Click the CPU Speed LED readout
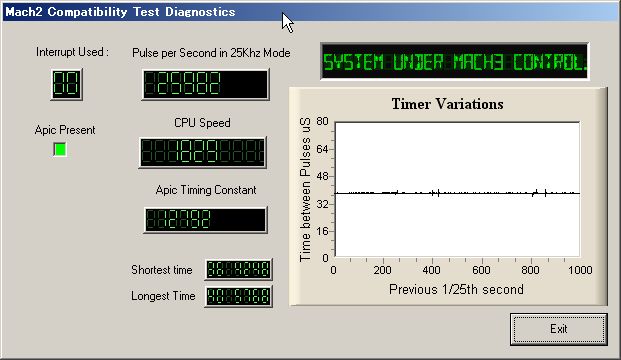Screen dimensions: 621x360 203,152
